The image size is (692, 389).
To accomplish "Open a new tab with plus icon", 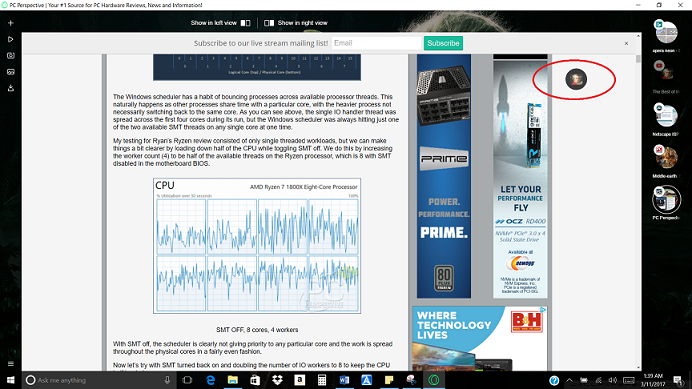I will 11,23.
